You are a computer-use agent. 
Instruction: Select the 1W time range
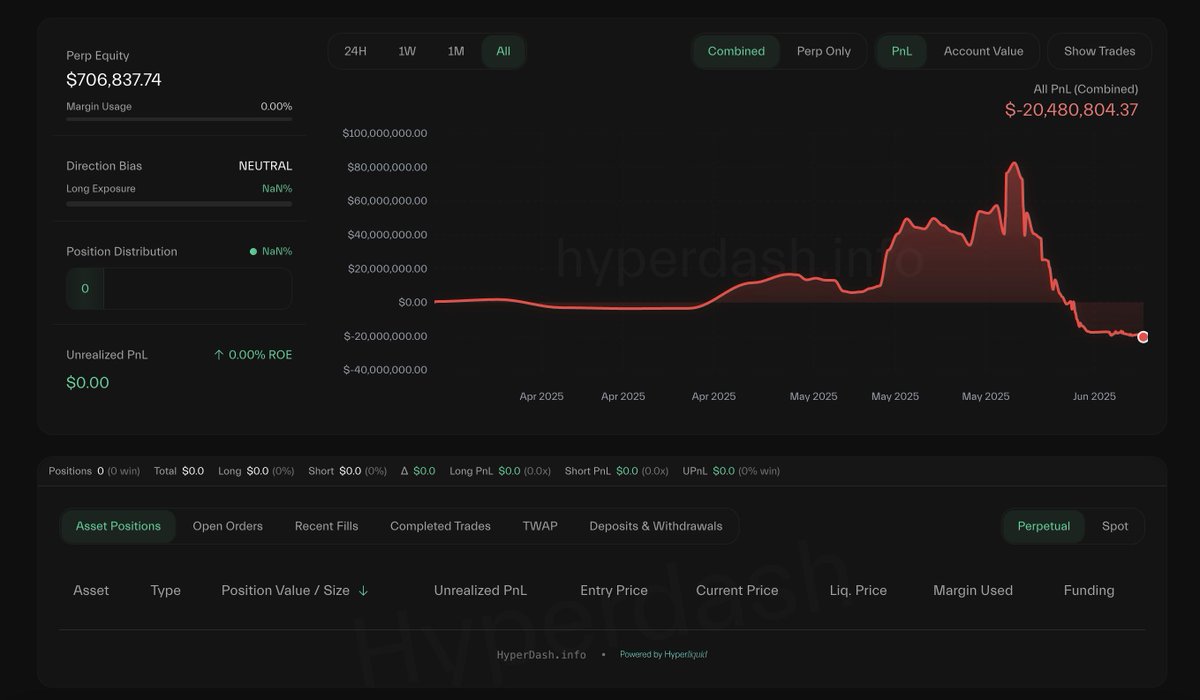(407, 51)
